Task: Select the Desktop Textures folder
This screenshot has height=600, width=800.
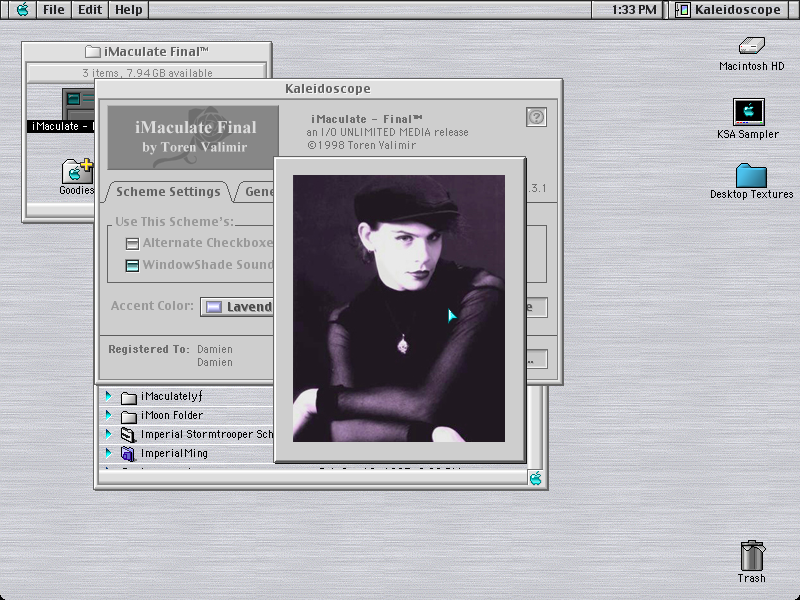Action: (x=751, y=175)
